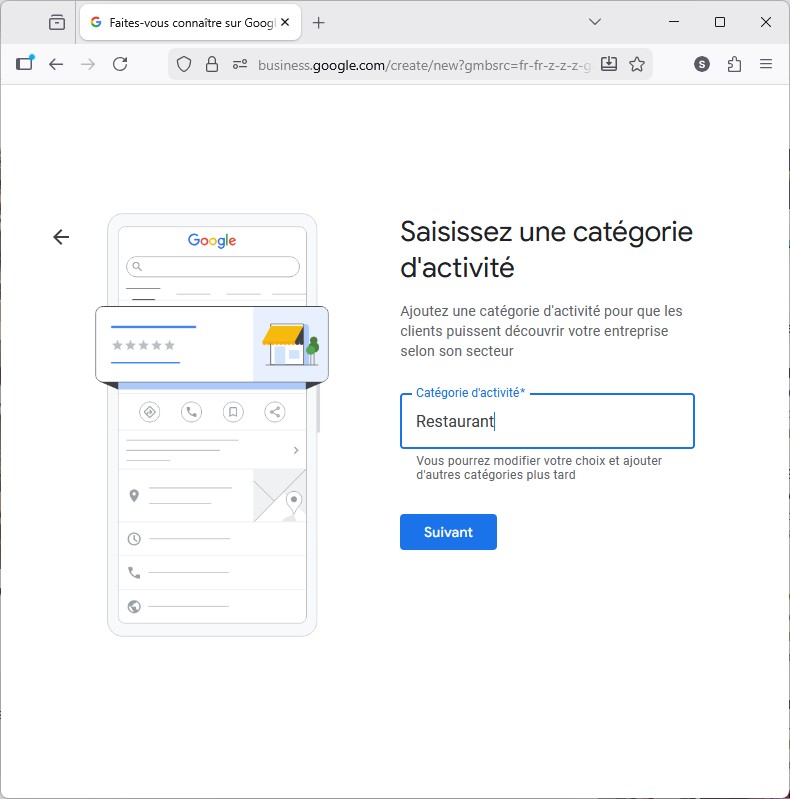Screen dimensions: 790x799
Task: Open the Extensions puzzle icon
Action: pyautogui.click(x=734, y=64)
